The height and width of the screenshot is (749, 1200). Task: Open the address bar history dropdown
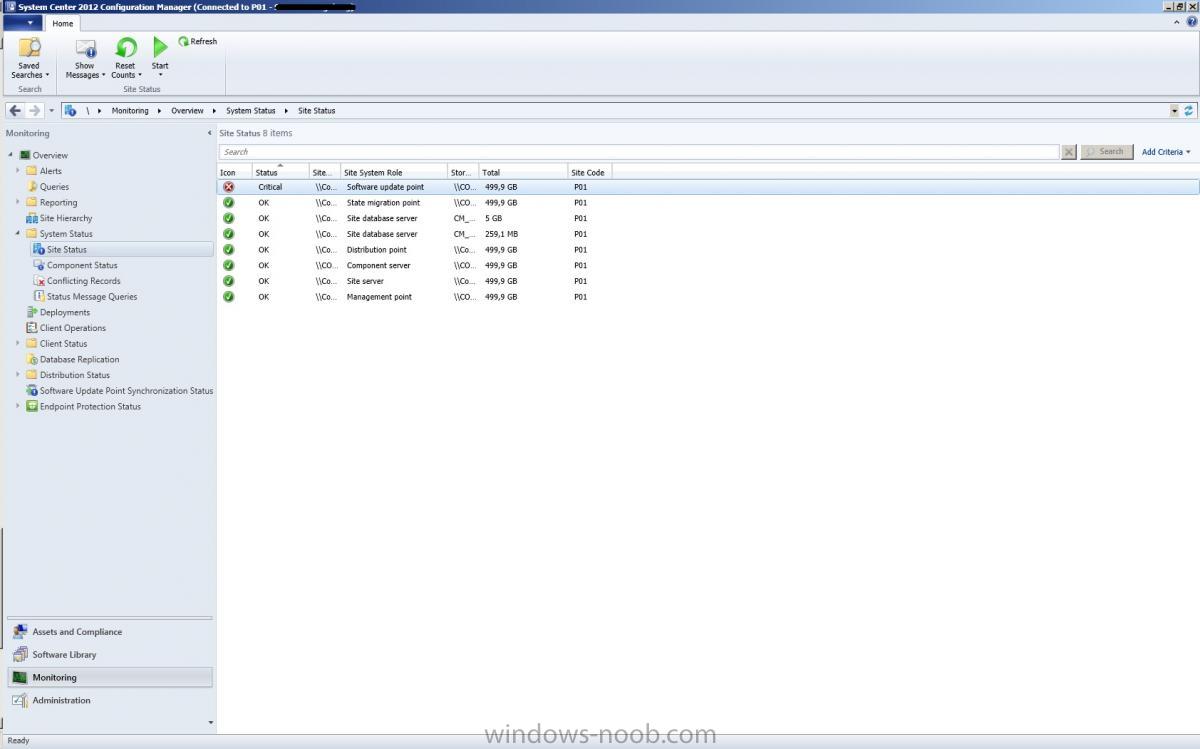(1174, 110)
